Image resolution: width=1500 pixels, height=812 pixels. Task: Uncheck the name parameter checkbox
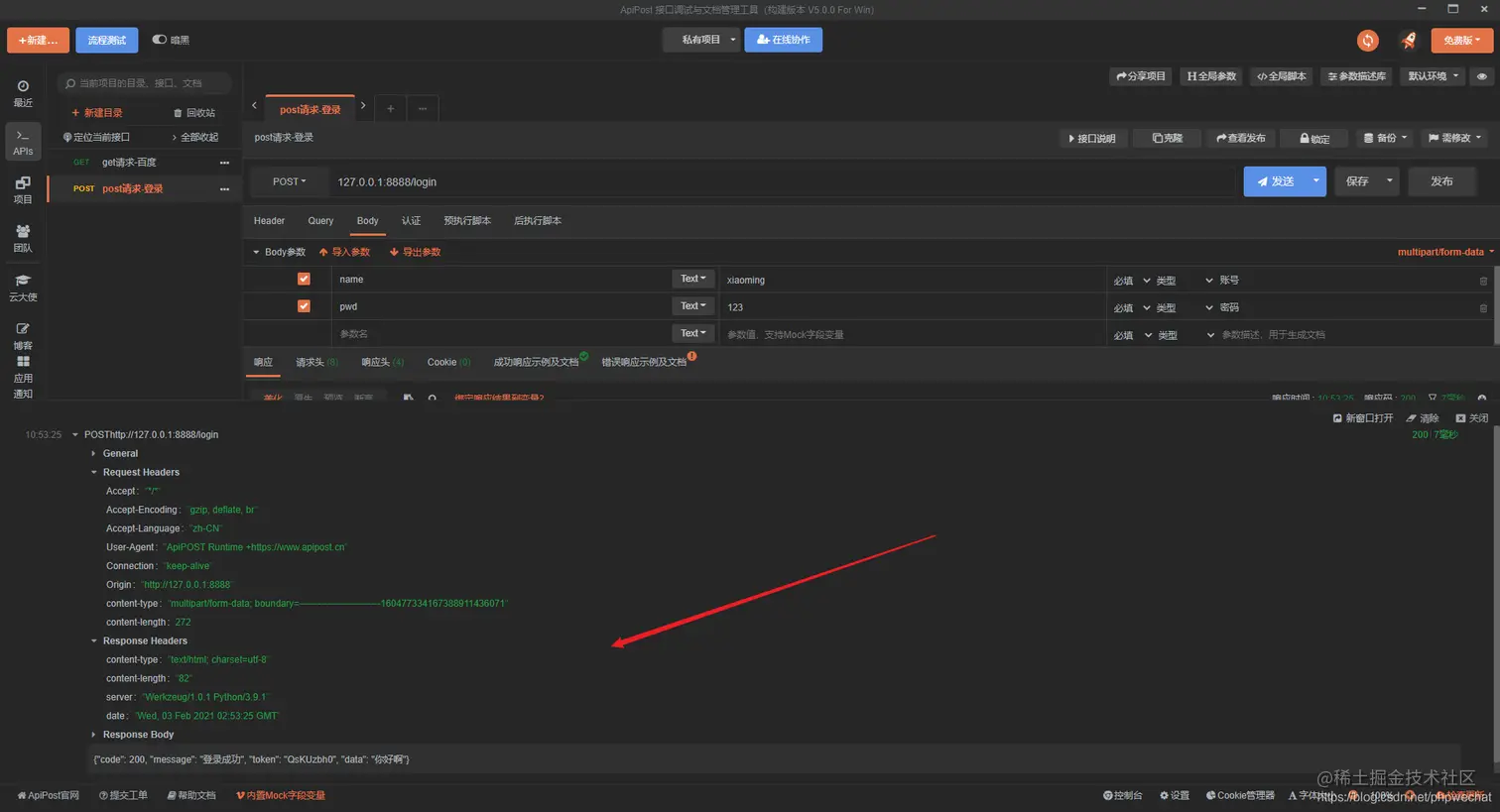[304, 280]
